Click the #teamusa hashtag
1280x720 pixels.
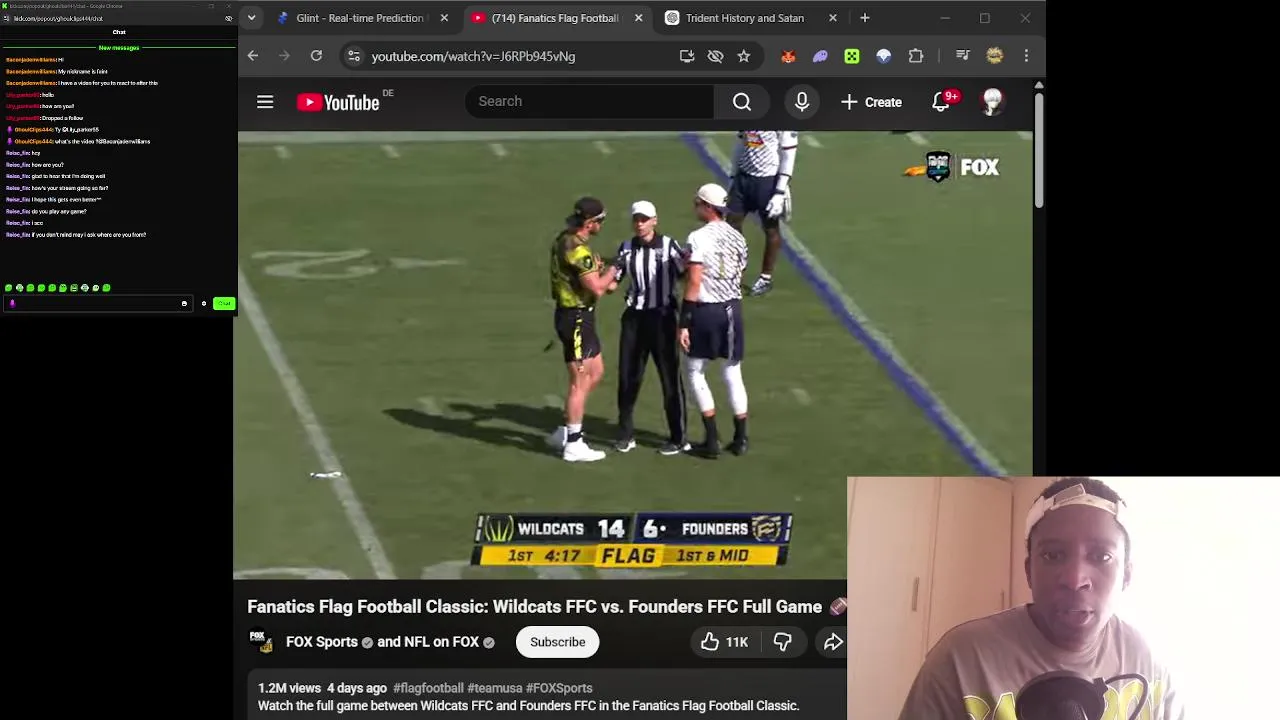pos(494,688)
